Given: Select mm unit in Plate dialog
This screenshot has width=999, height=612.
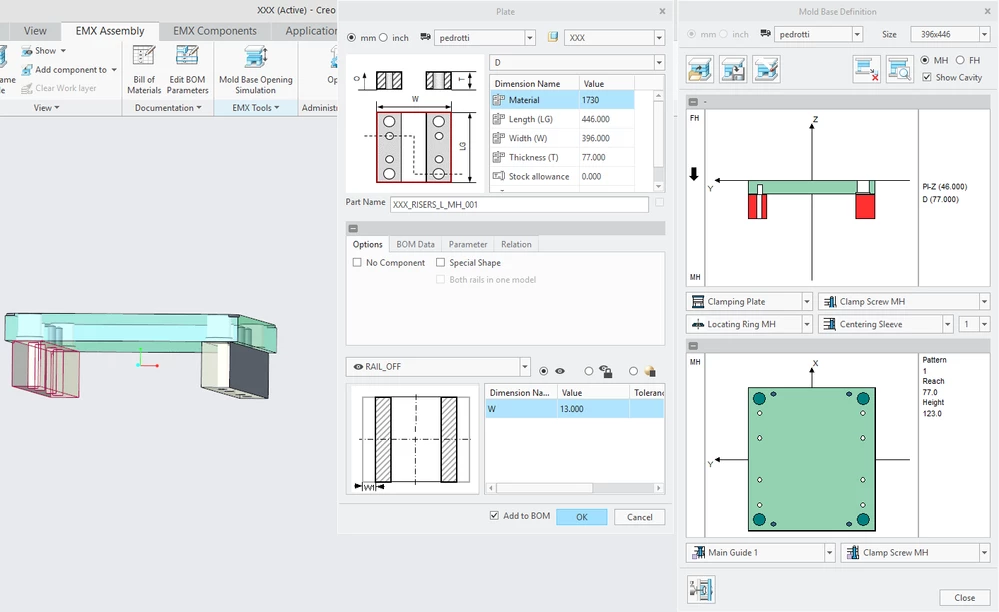Looking at the screenshot, I should (x=351, y=38).
